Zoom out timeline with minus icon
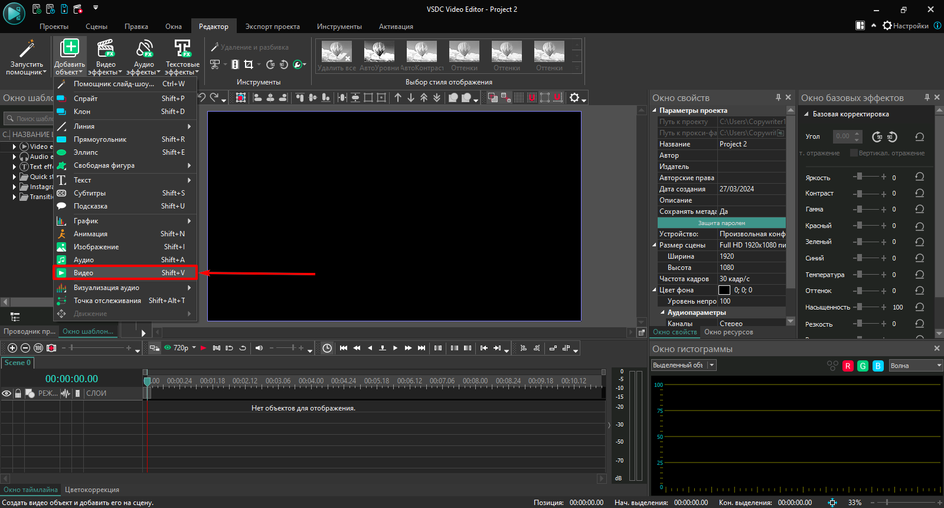 (25, 348)
